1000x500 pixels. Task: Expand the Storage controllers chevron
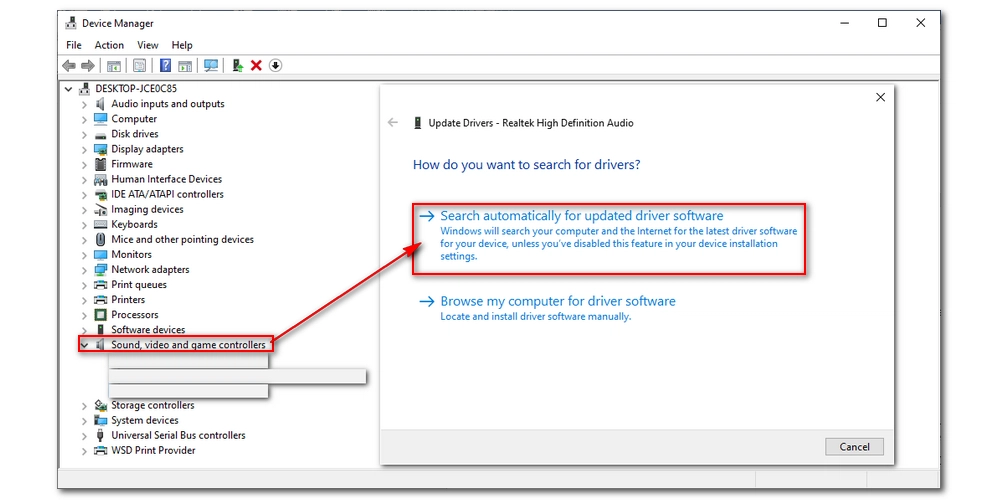84,405
